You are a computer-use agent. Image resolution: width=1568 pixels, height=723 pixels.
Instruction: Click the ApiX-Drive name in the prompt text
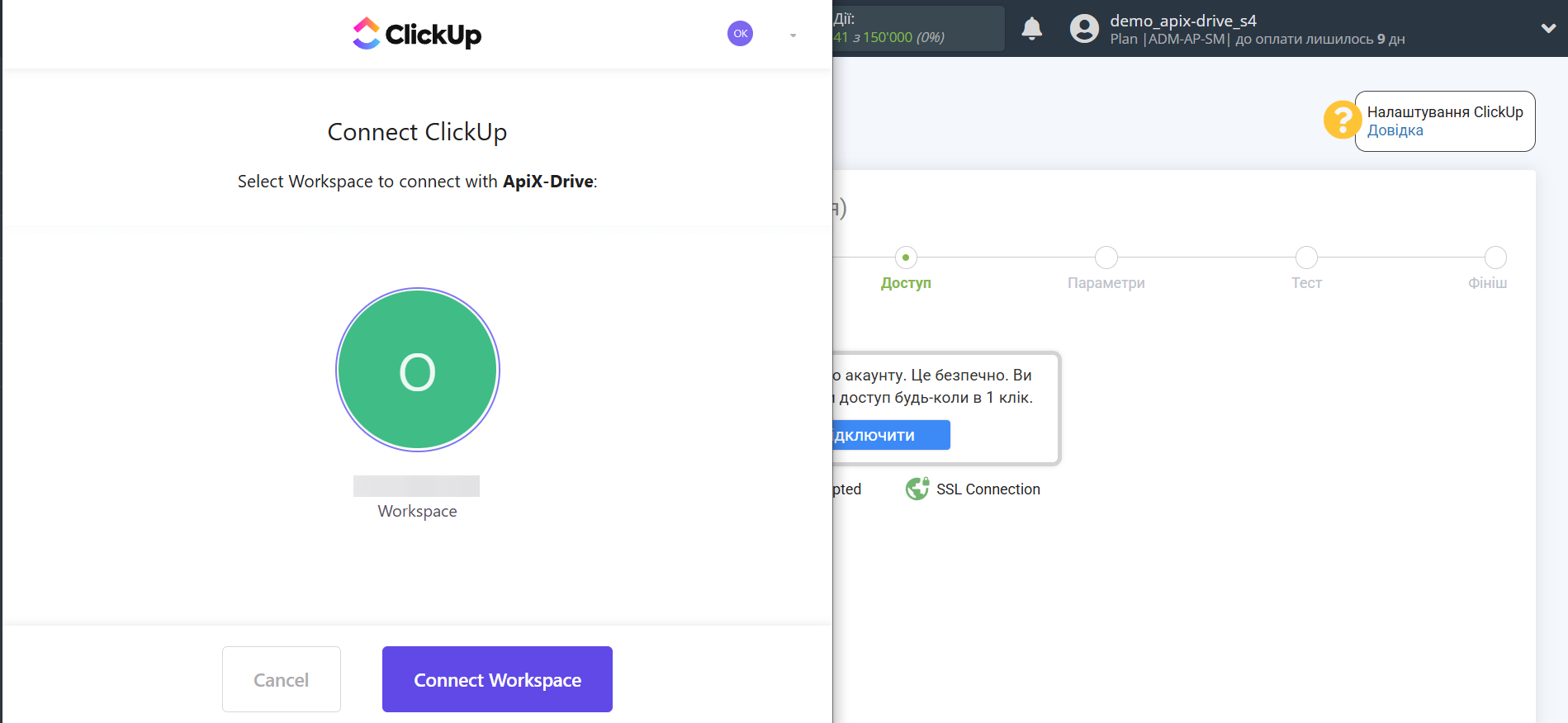point(548,182)
